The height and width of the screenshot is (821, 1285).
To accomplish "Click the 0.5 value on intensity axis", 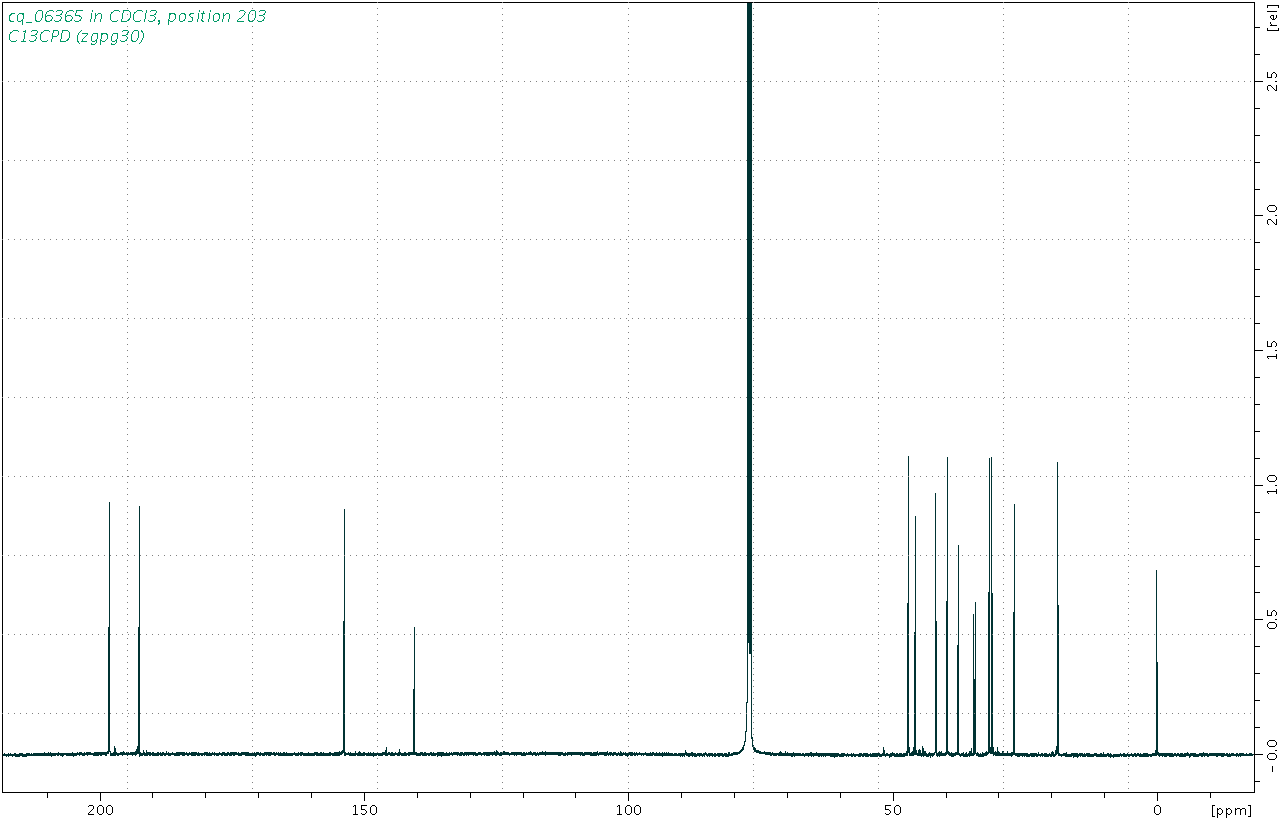I will [x=1271, y=618].
